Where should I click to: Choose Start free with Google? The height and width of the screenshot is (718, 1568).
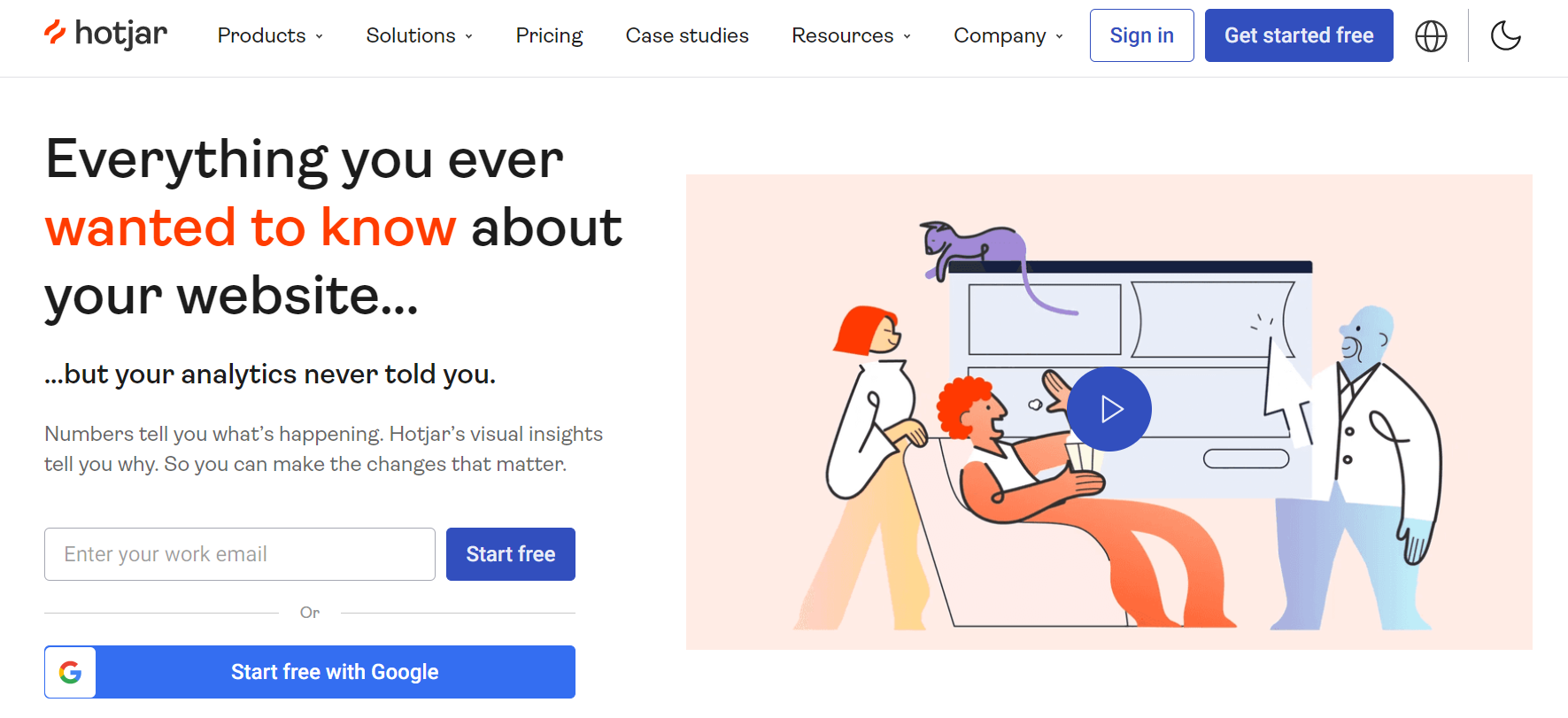[335, 672]
